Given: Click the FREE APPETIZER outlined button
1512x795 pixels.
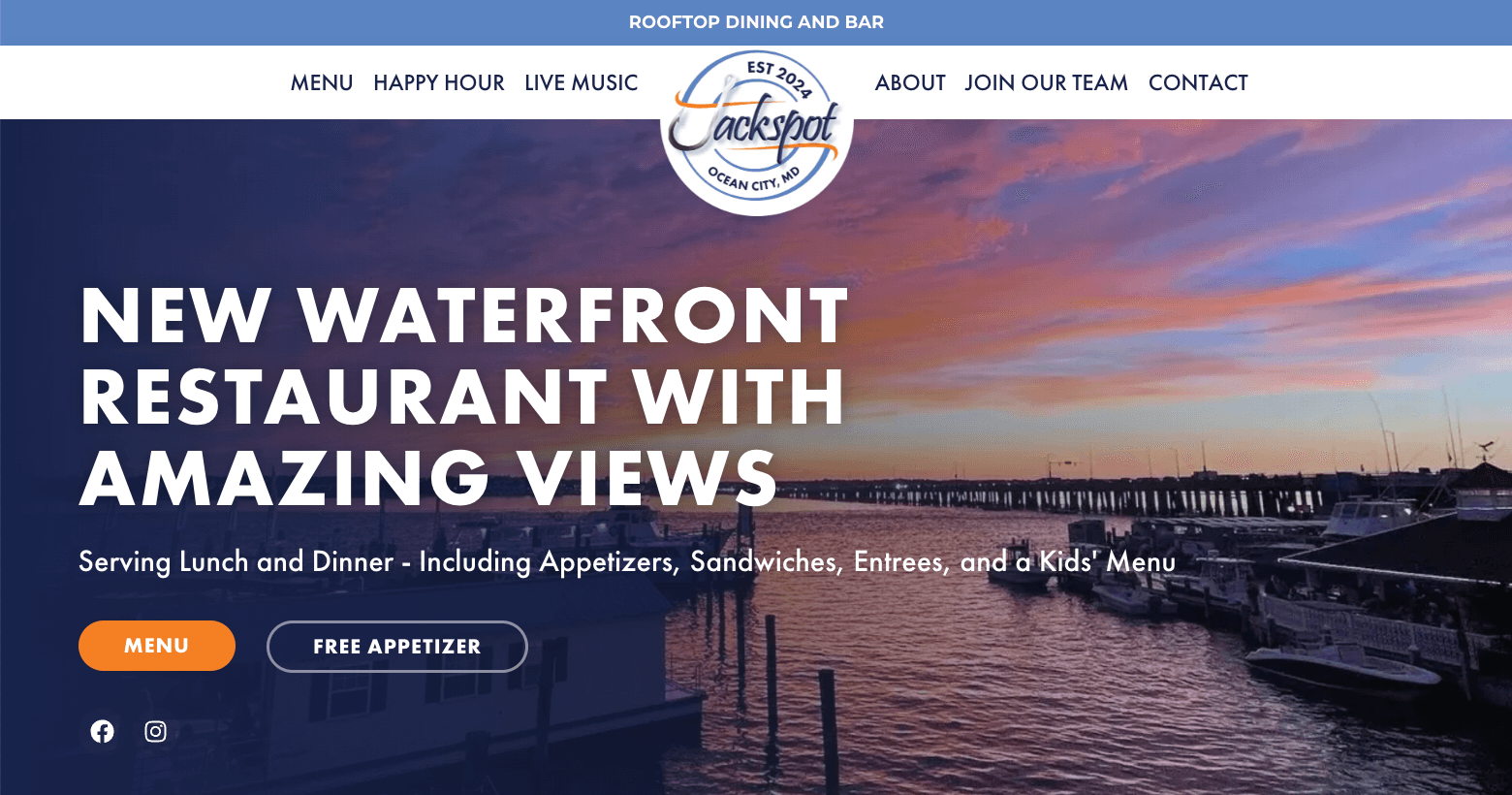Looking at the screenshot, I should [397, 647].
